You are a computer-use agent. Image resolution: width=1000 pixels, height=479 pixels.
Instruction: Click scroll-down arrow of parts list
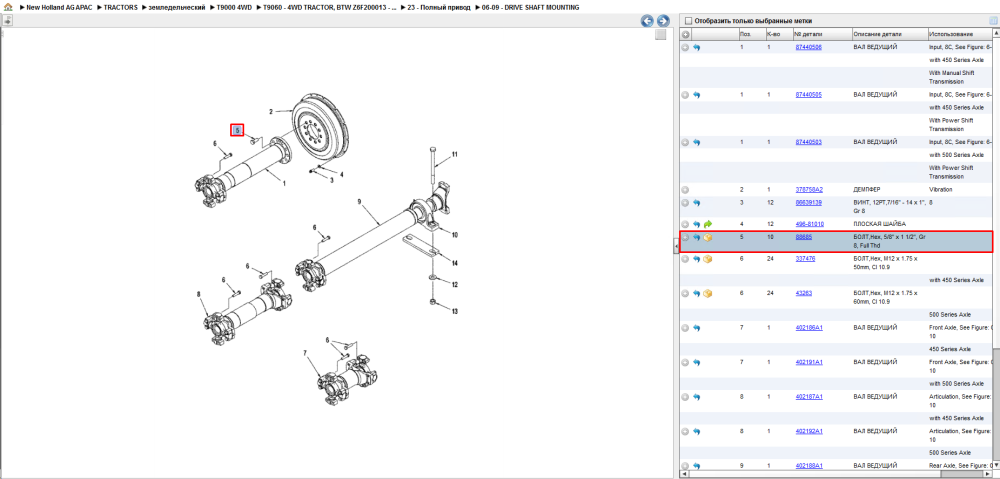tap(996, 466)
